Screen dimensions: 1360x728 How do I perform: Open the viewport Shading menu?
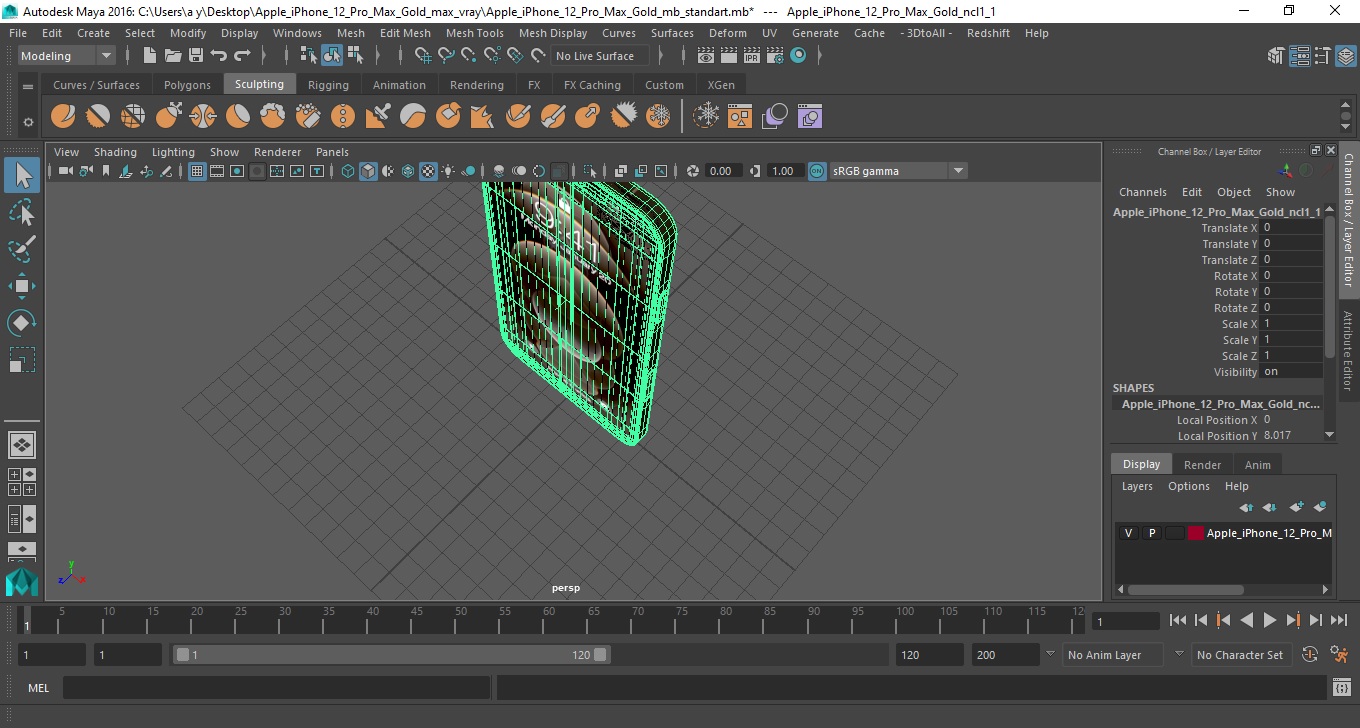point(115,152)
